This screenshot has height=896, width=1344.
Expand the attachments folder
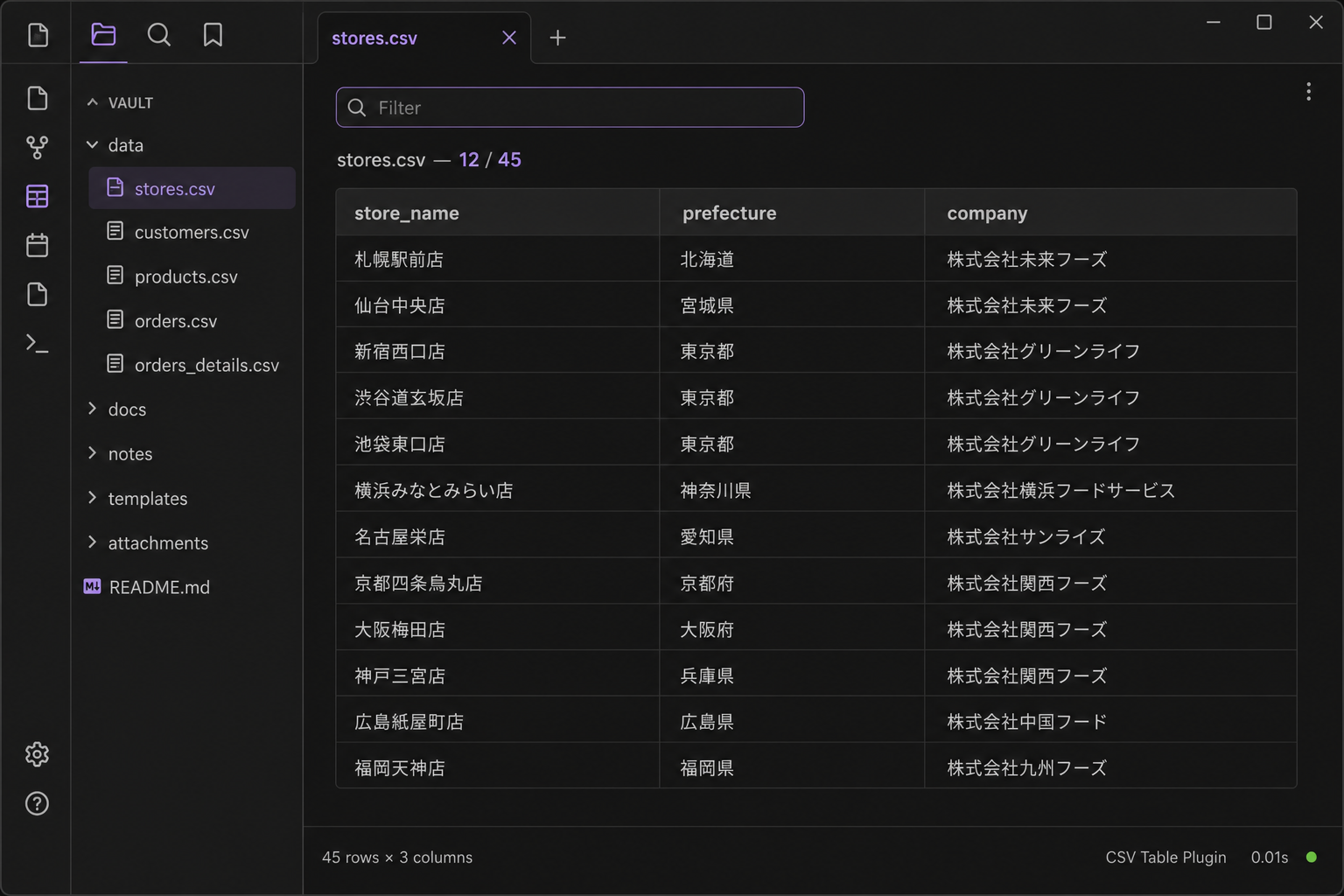[x=92, y=542]
